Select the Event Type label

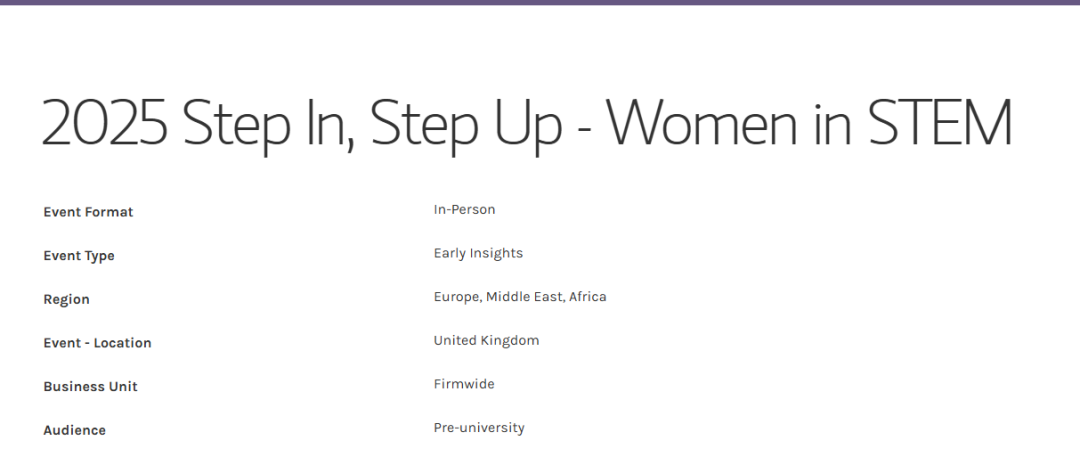79,256
